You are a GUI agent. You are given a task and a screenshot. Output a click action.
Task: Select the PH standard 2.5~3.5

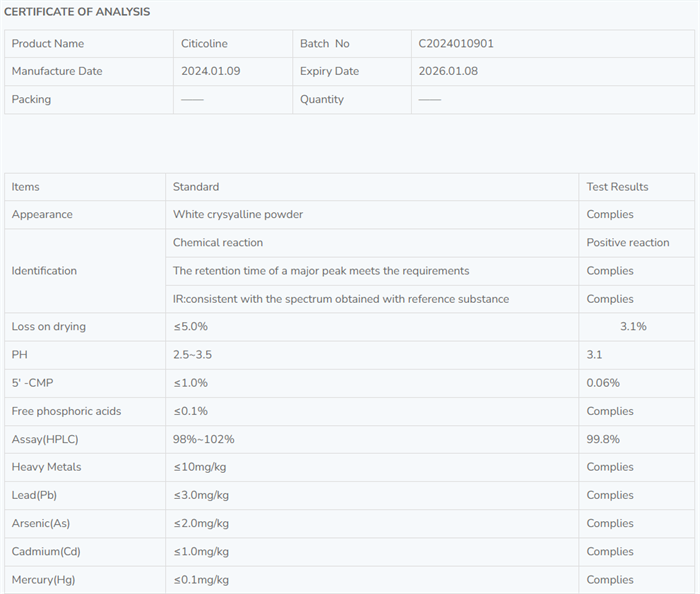(194, 355)
